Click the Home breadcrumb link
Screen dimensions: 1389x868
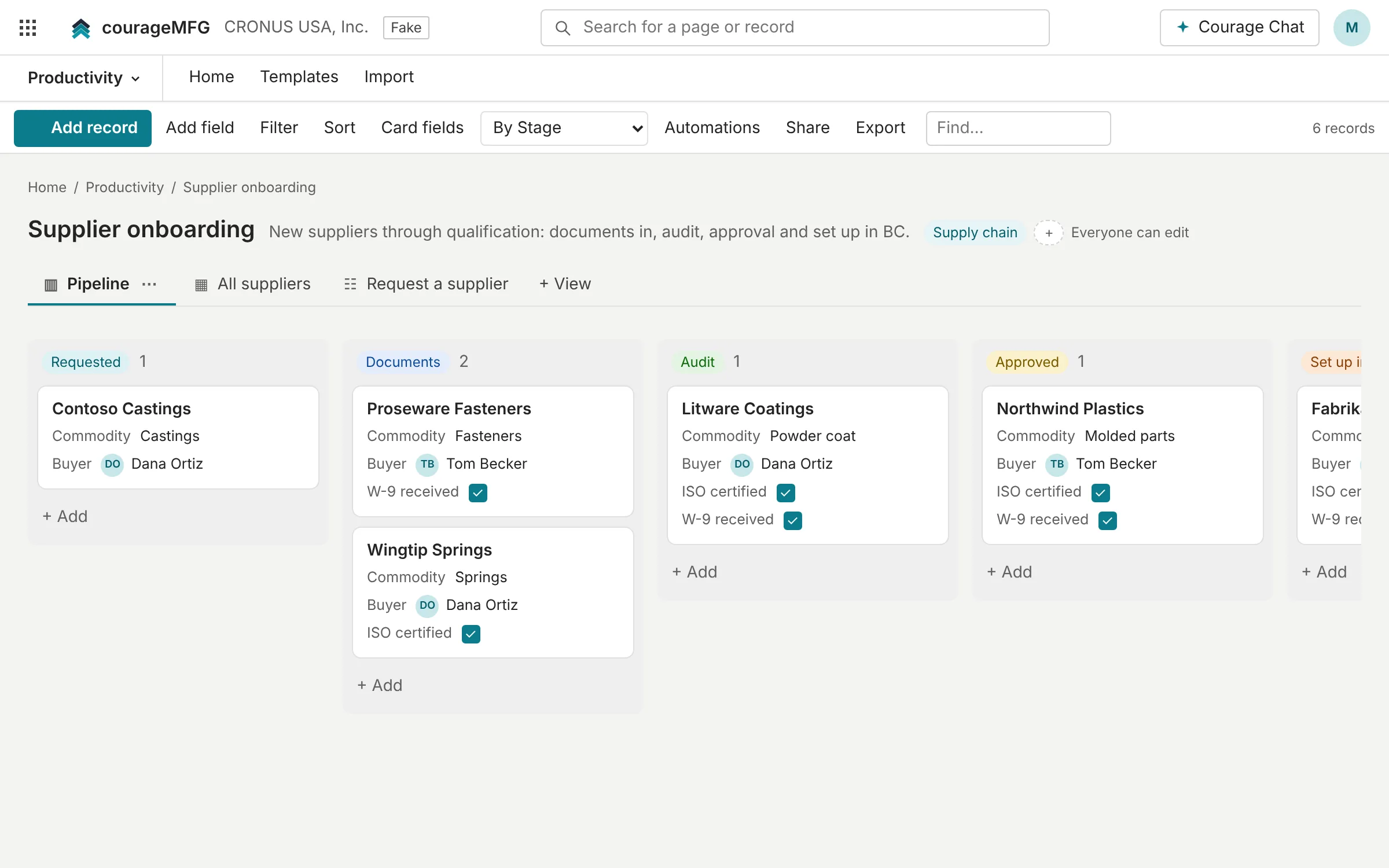click(x=47, y=187)
